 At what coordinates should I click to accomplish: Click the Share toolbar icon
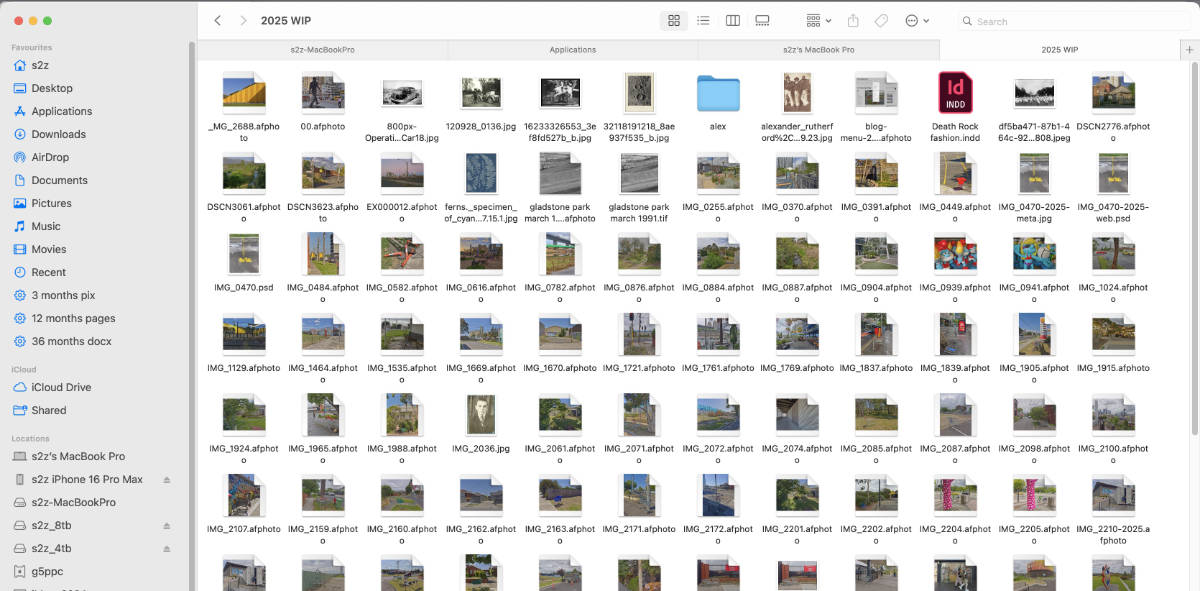click(853, 20)
